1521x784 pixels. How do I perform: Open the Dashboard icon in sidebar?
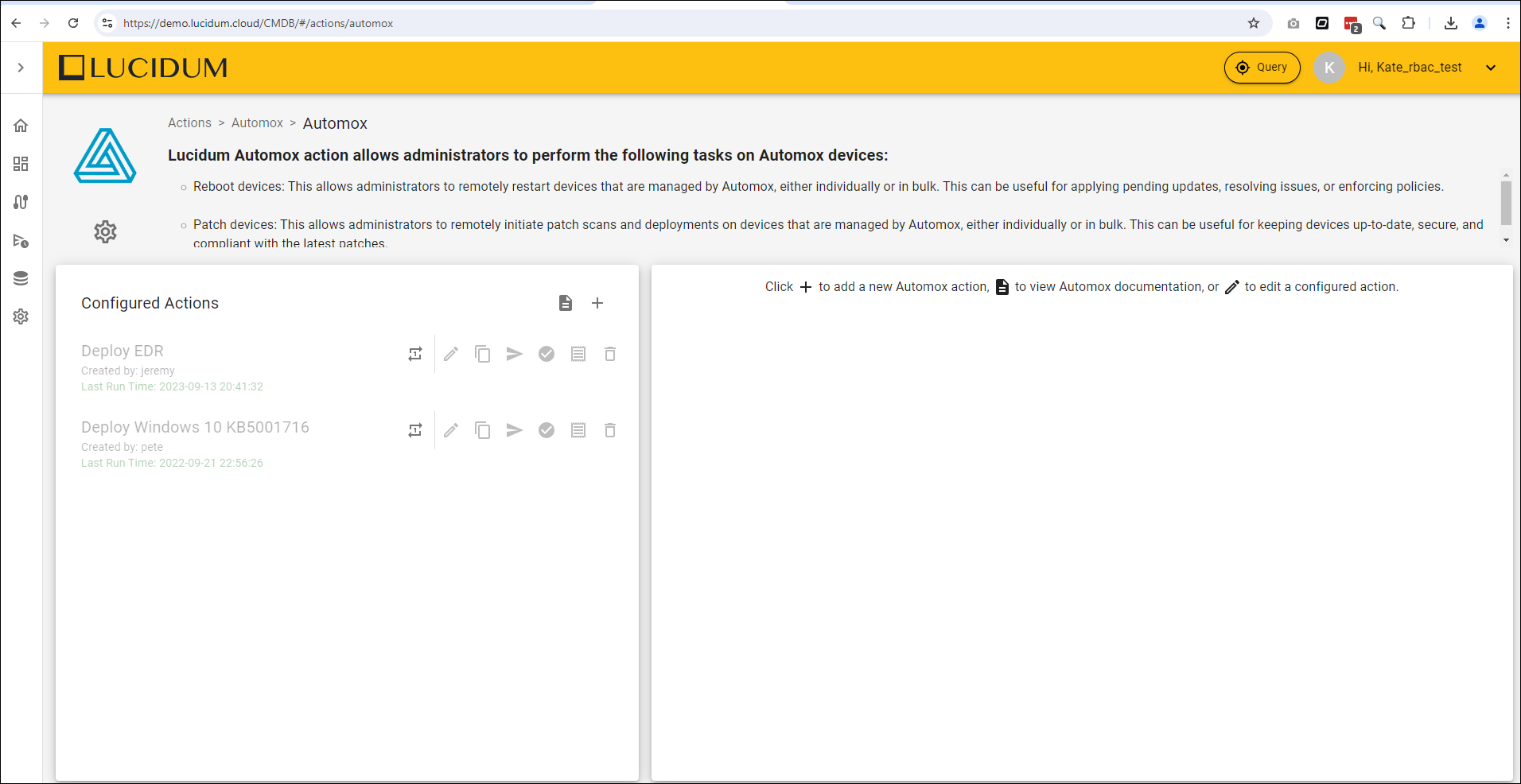coord(21,164)
